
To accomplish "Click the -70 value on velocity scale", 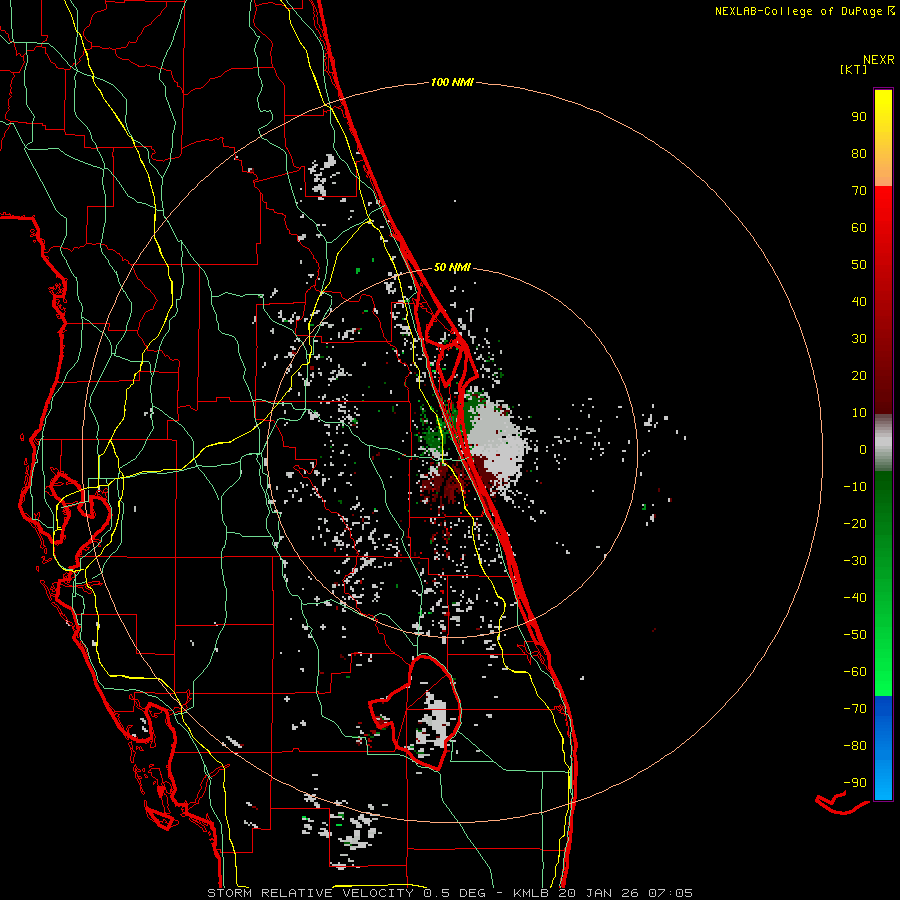I will tap(855, 709).
